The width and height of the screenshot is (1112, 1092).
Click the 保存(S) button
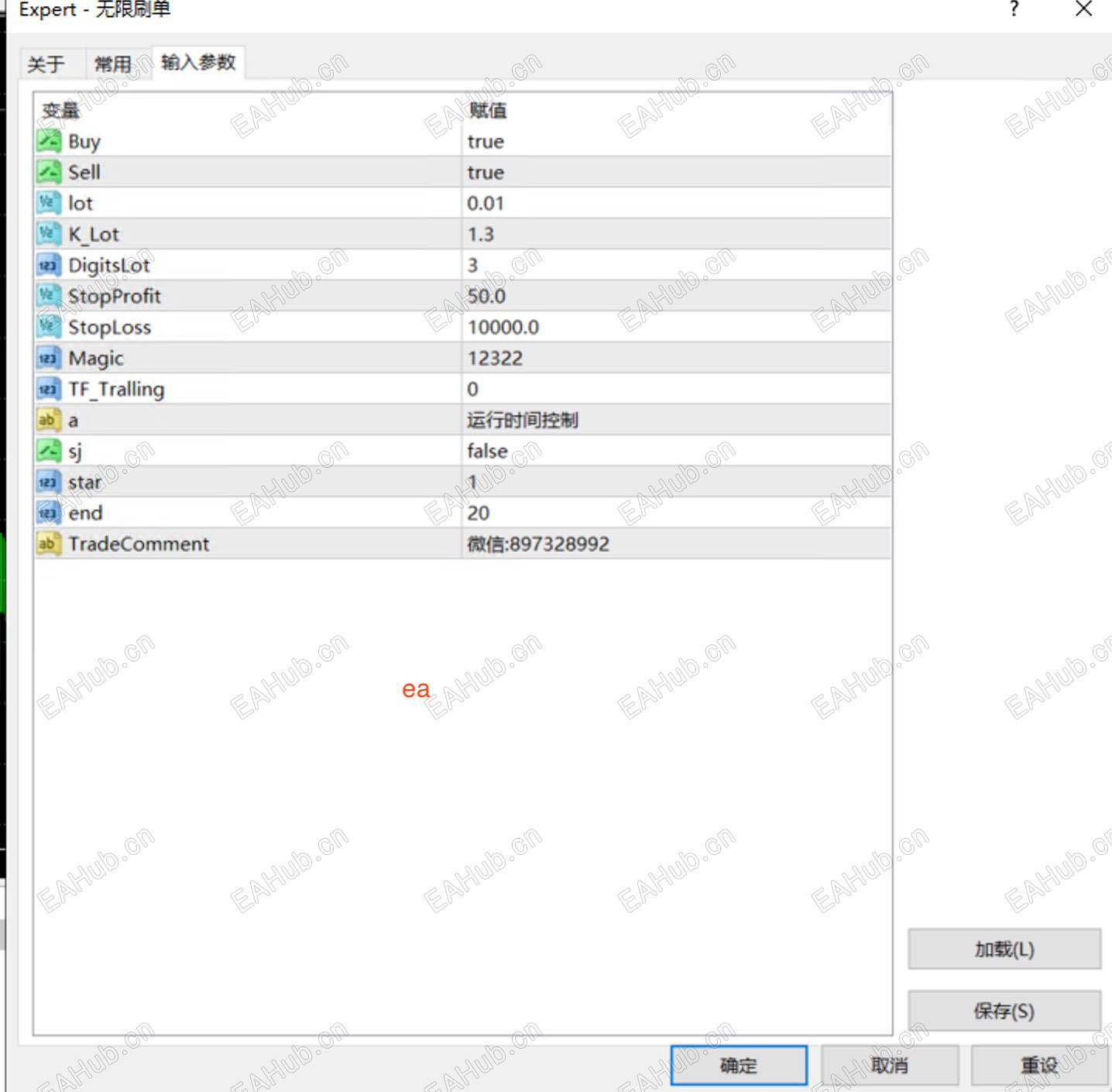(1004, 1011)
